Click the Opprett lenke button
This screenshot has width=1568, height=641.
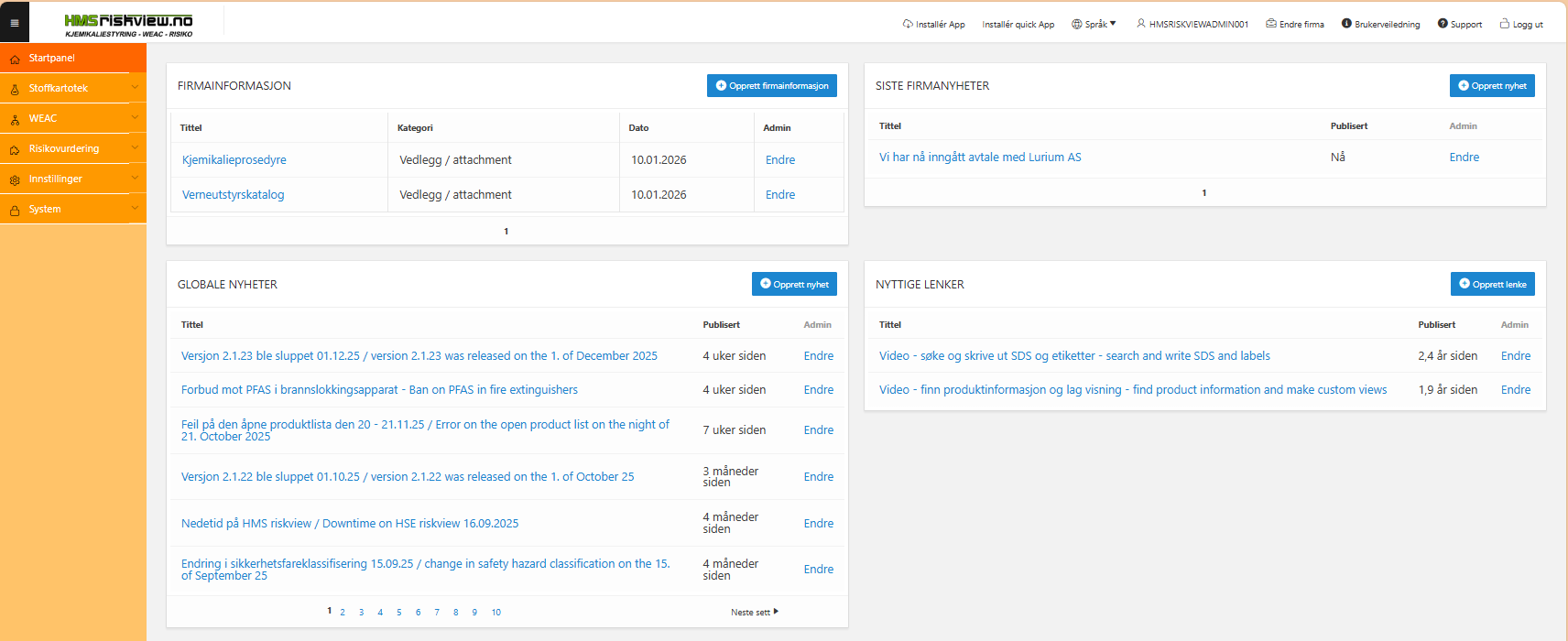click(x=1492, y=285)
